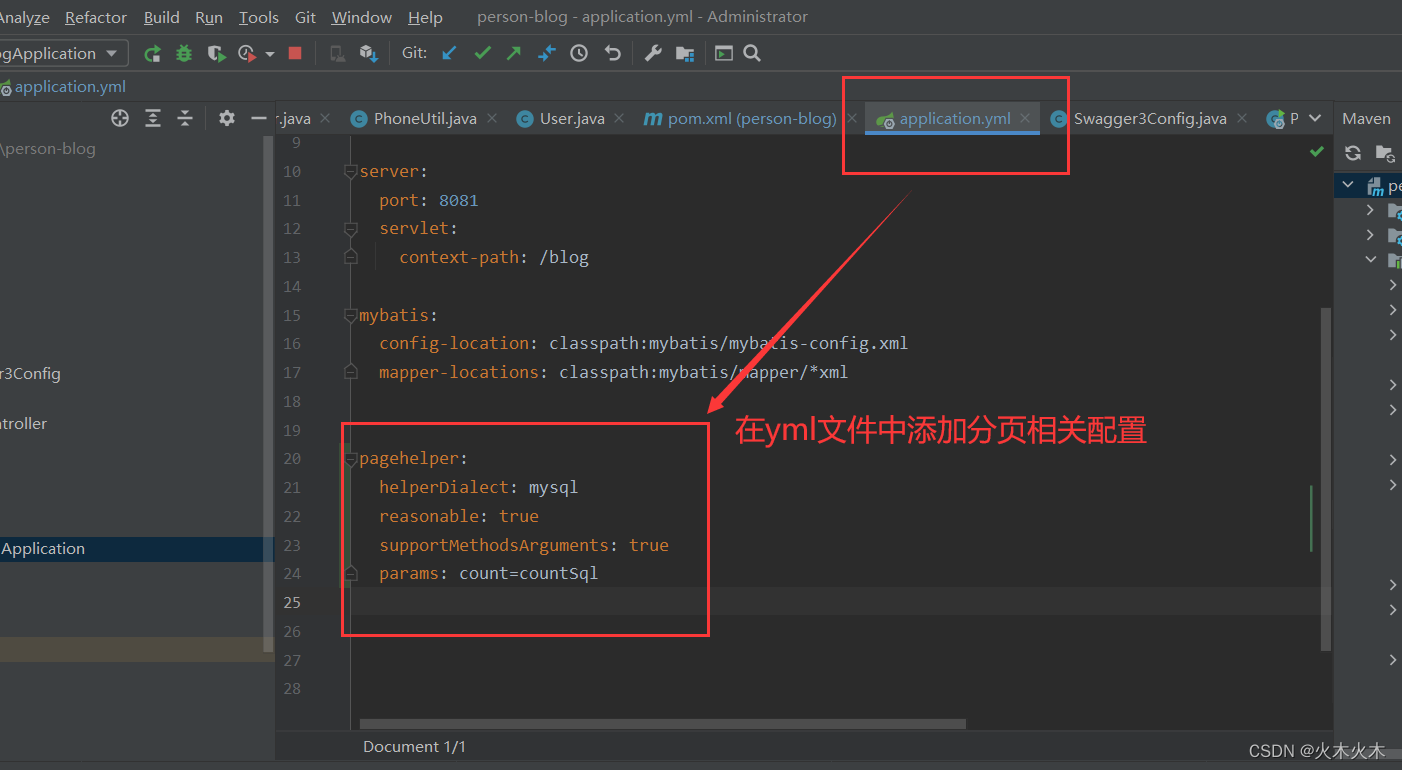Open the Analyze menu
1402x770 pixels.
22,17
